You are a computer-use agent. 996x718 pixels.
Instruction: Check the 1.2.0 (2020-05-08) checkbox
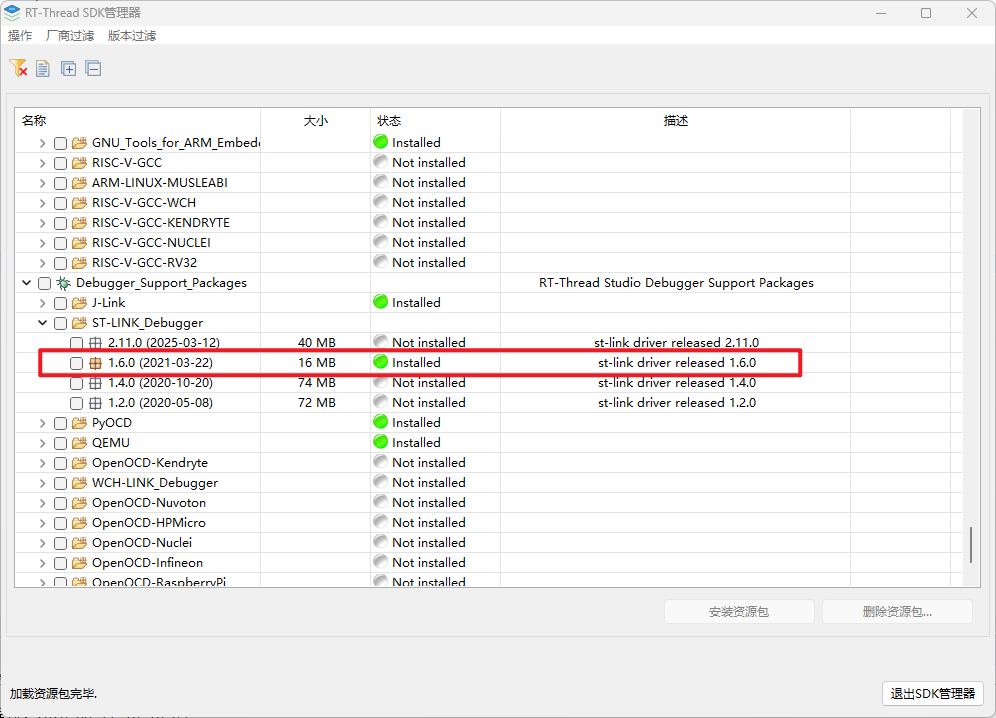(76, 403)
